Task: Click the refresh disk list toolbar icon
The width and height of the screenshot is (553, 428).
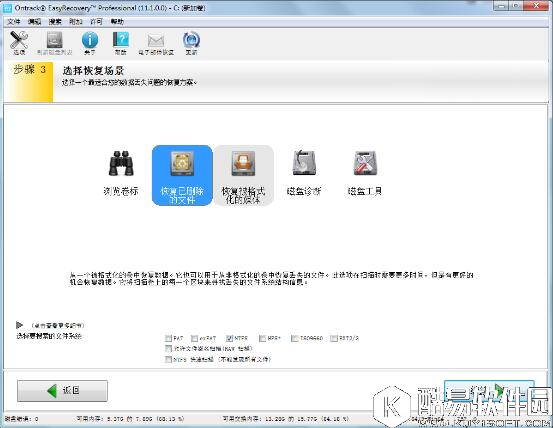Action: click(x=55, y=43)
